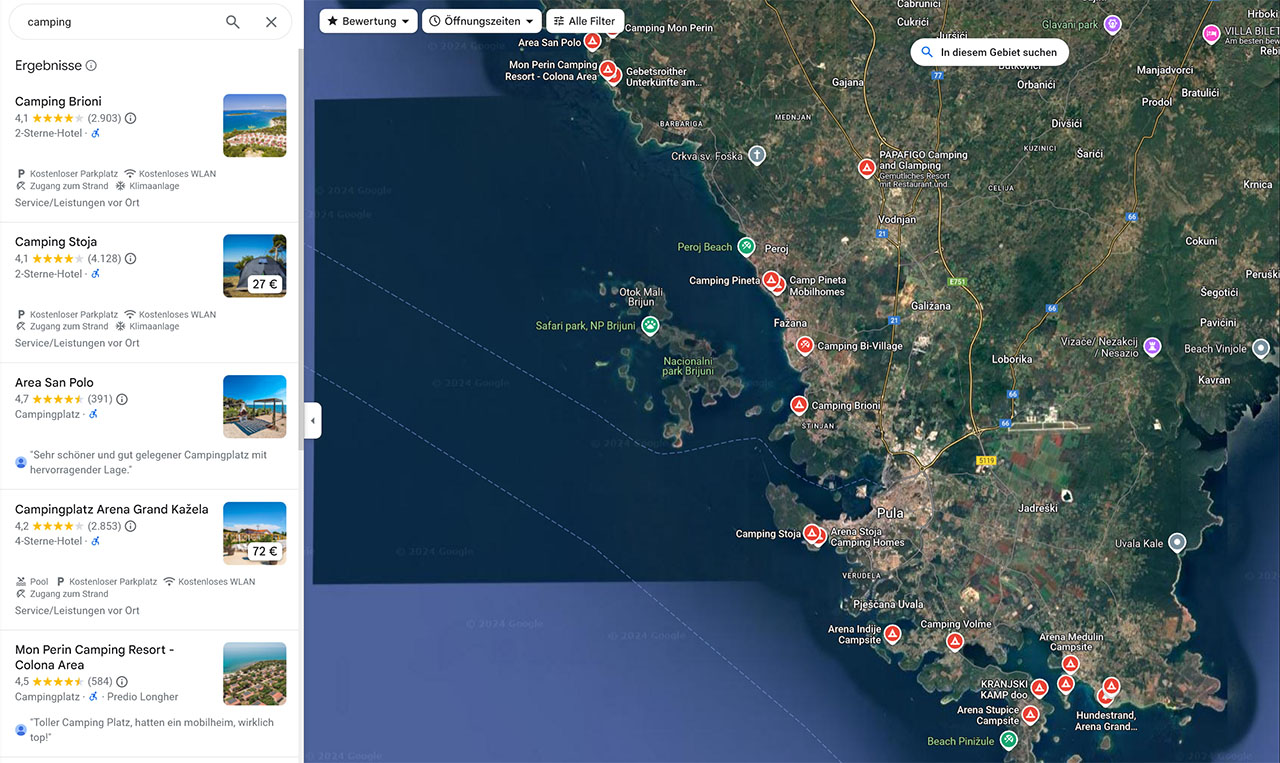Select Area San Polo map pin
Viewport: 1280px width, 763px height.
coord(593,41)
